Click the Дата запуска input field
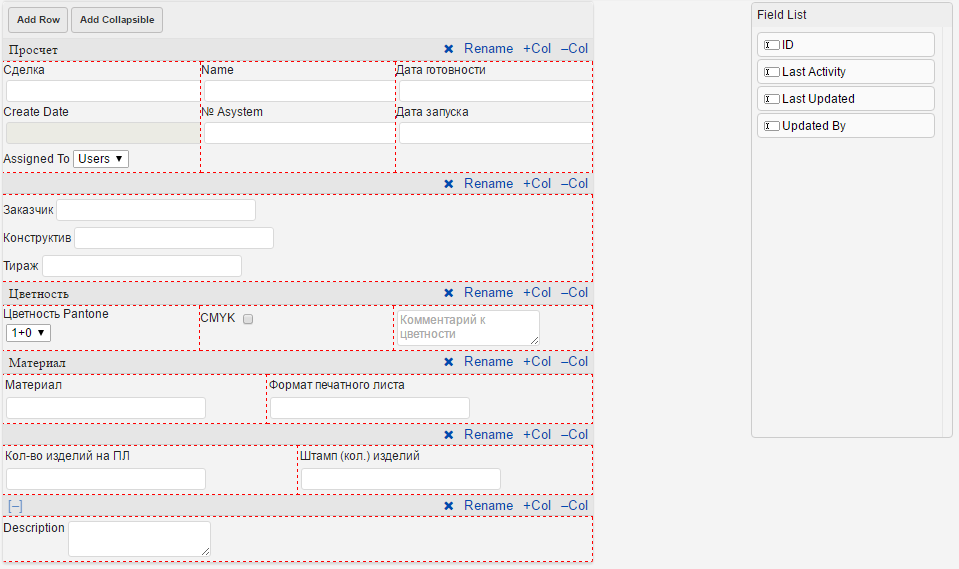Screen dimensions: 959x569 (495, 133)
